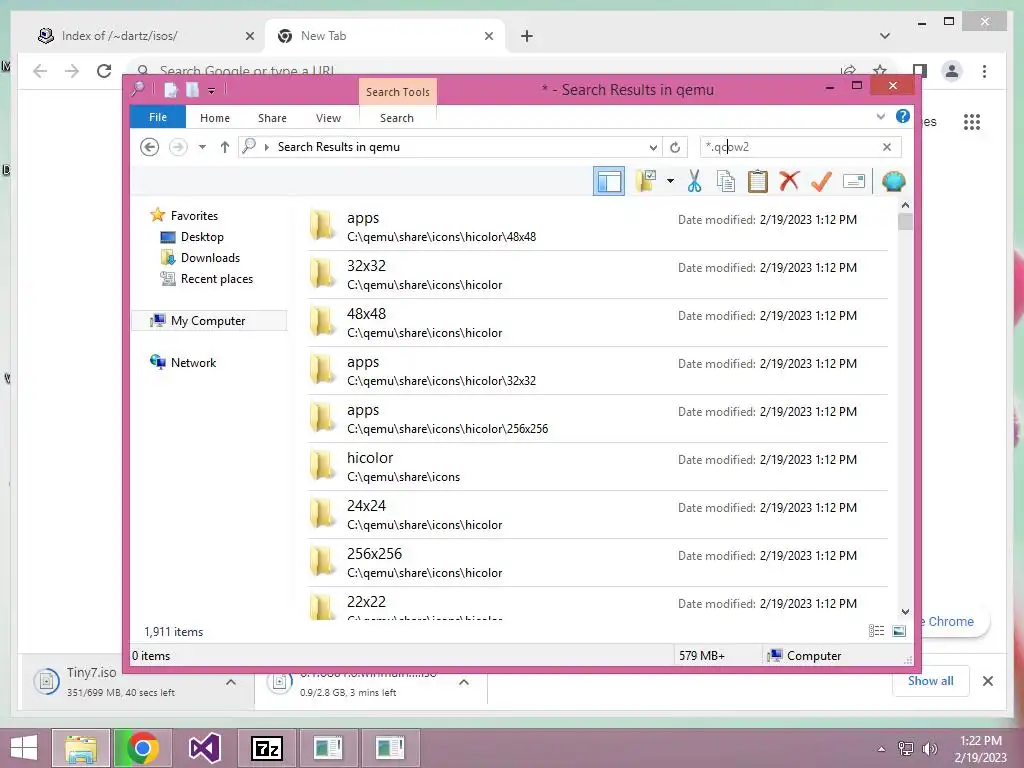Select apps folder in hicolor\256x256
This screenshot has height=768, width=1024.
click(x=598, y=419)
